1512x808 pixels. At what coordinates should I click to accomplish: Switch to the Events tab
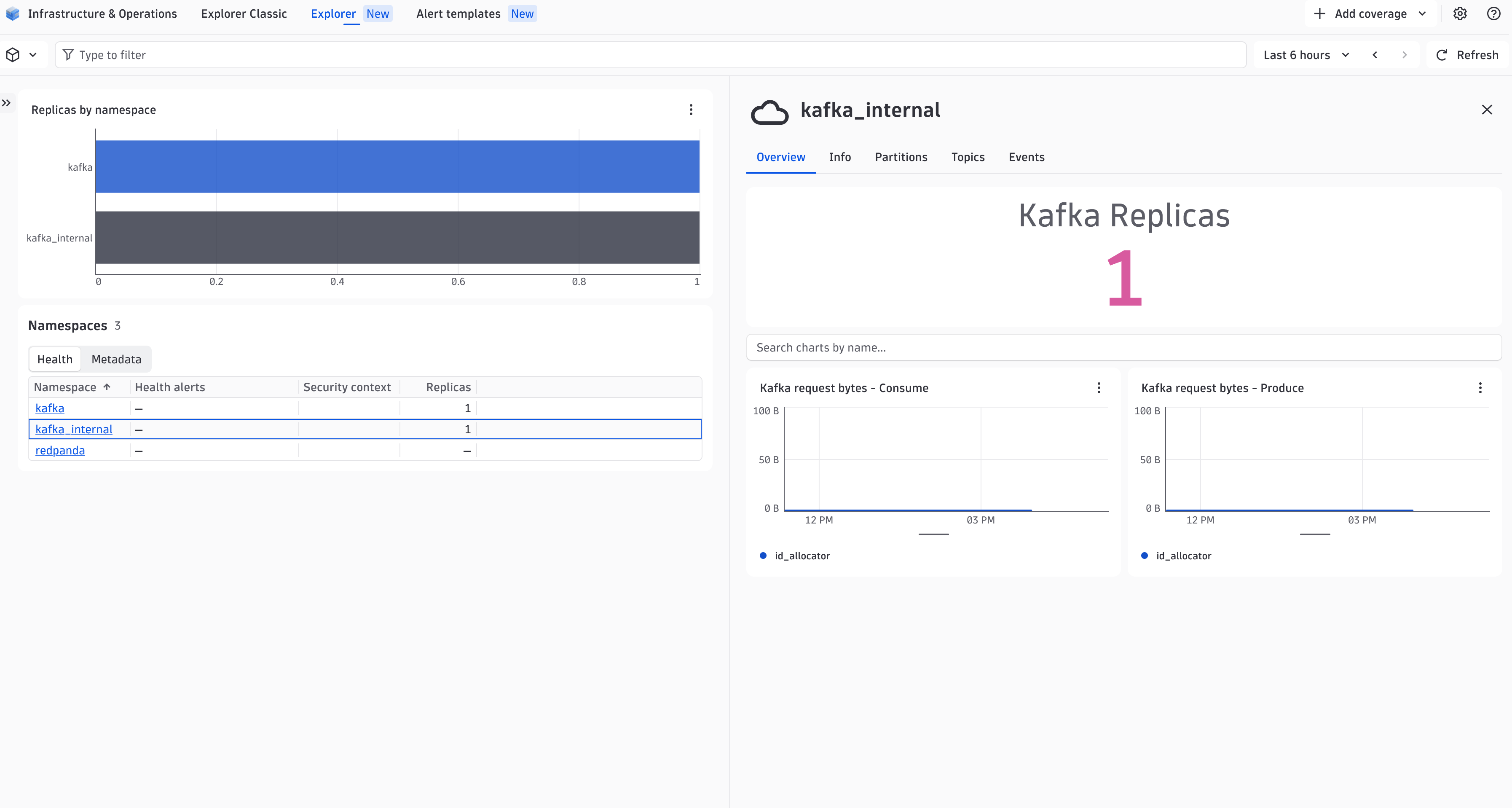tap(1027, 157)
